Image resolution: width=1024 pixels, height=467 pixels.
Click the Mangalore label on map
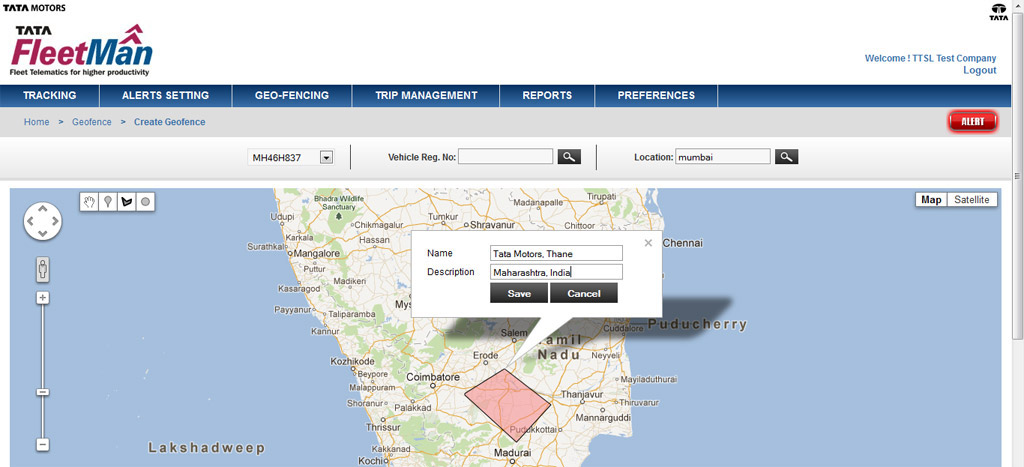pos(315,253)
